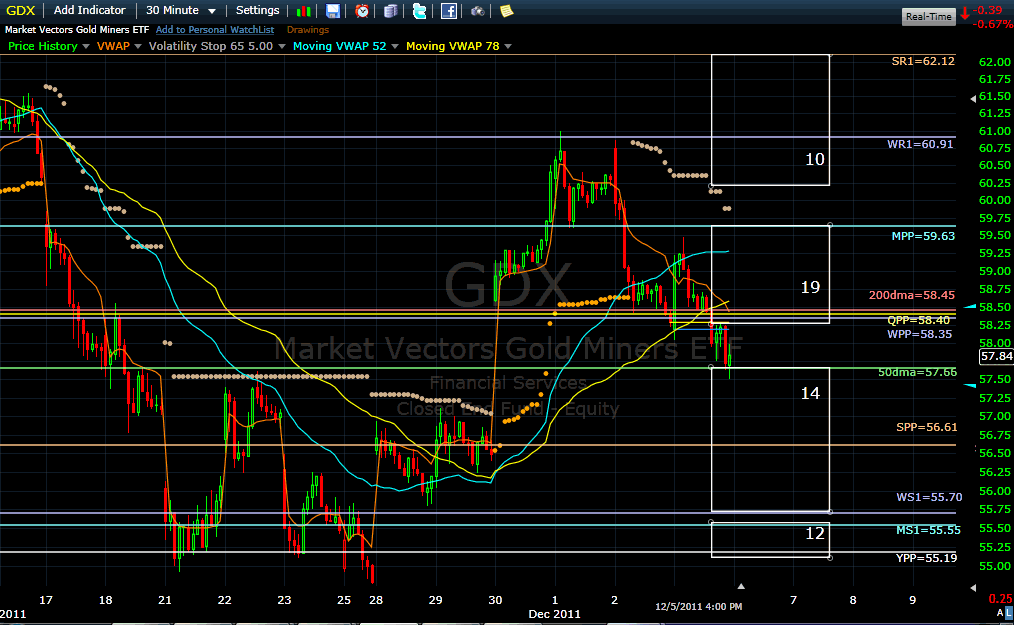Click the WR1=60.91 pivot label
The width and height of the screenshot is (1014, 625).
(x=920, y=144)
